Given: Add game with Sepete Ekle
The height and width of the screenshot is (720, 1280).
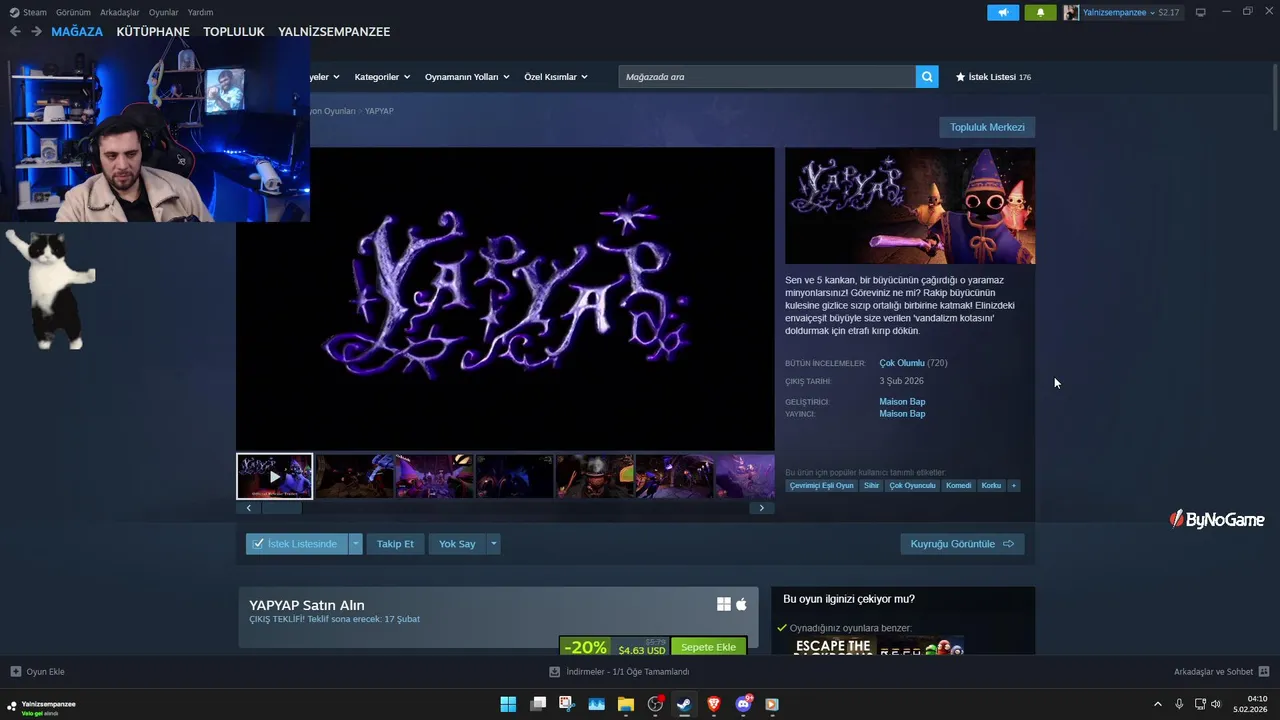Looking at the screenshot, I should pyautogui.click(x=708, y=647).
